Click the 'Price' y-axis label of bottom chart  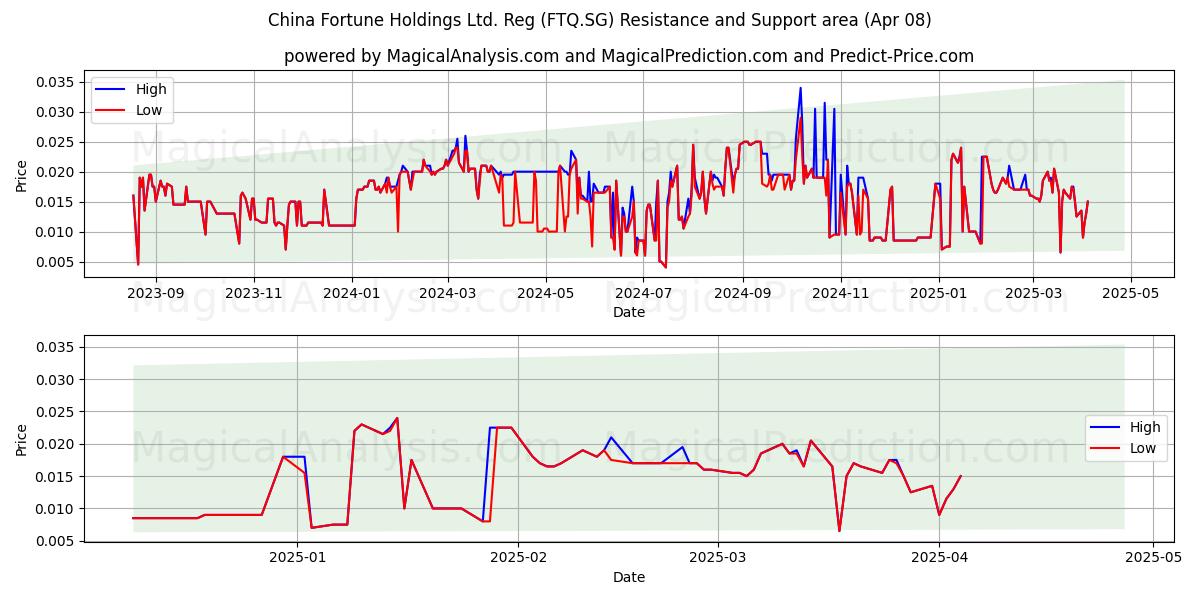[22, 439]
